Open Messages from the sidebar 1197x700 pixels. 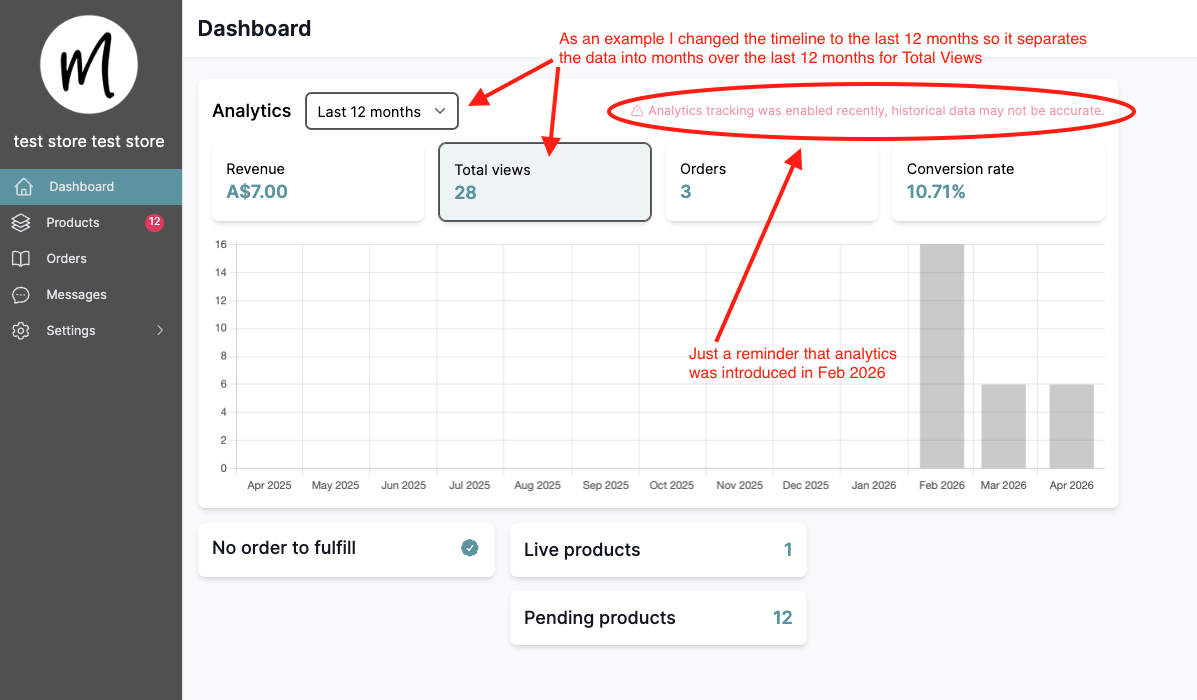tap(76, 295)
